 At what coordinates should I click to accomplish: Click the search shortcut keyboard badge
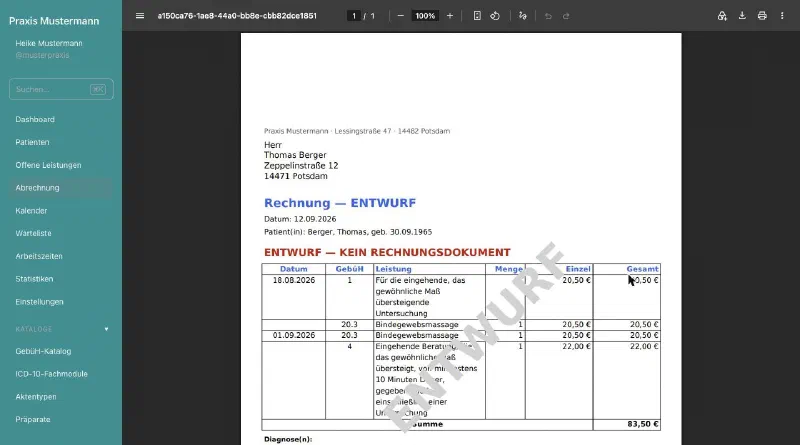pyautogui.click(x=97, y=89)
